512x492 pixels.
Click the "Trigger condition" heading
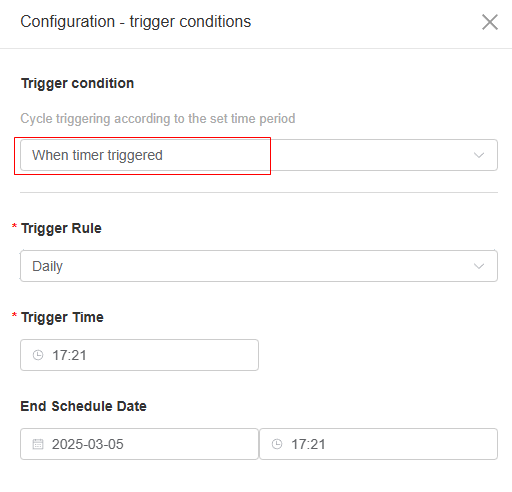[77, 83]
